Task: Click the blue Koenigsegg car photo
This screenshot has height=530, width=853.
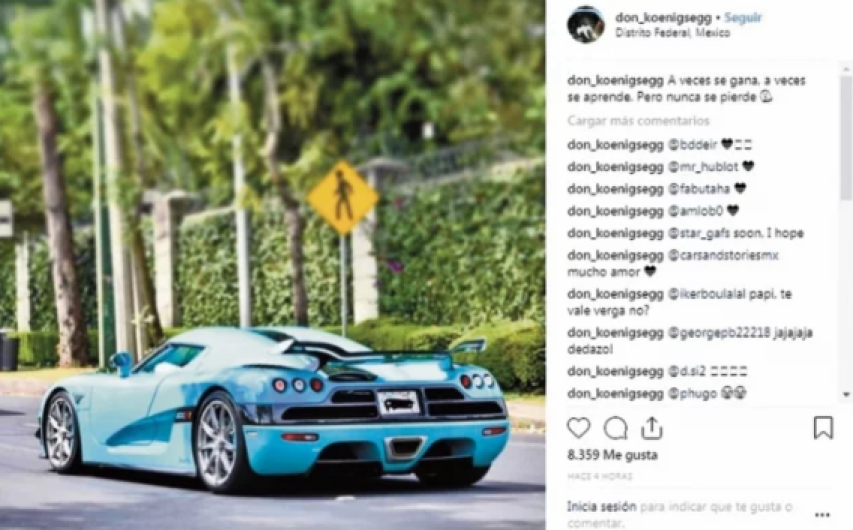Action: (273, 265)
